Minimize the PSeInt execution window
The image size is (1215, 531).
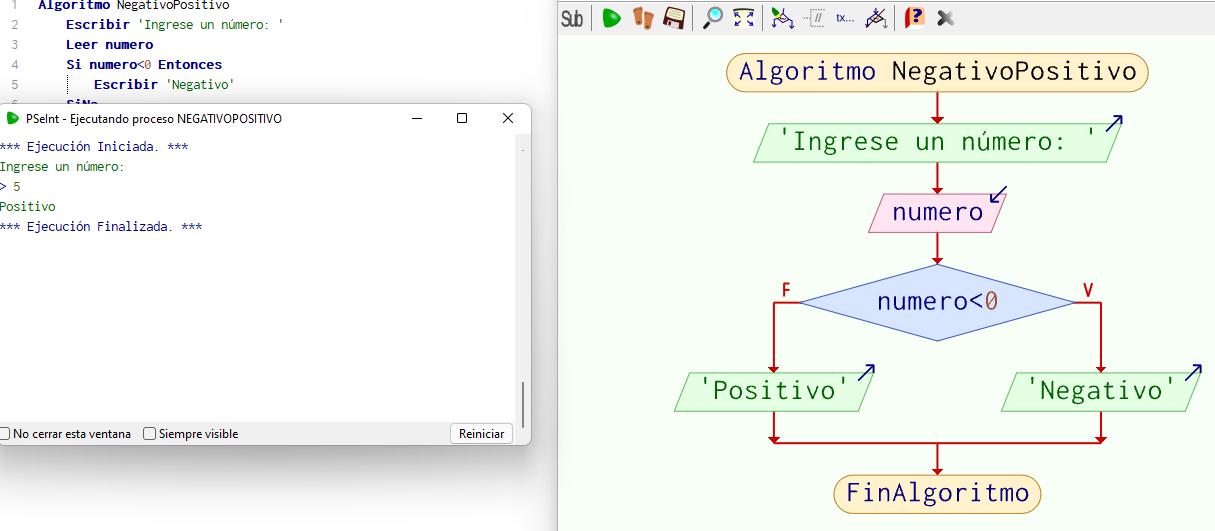tap(416, 118)
